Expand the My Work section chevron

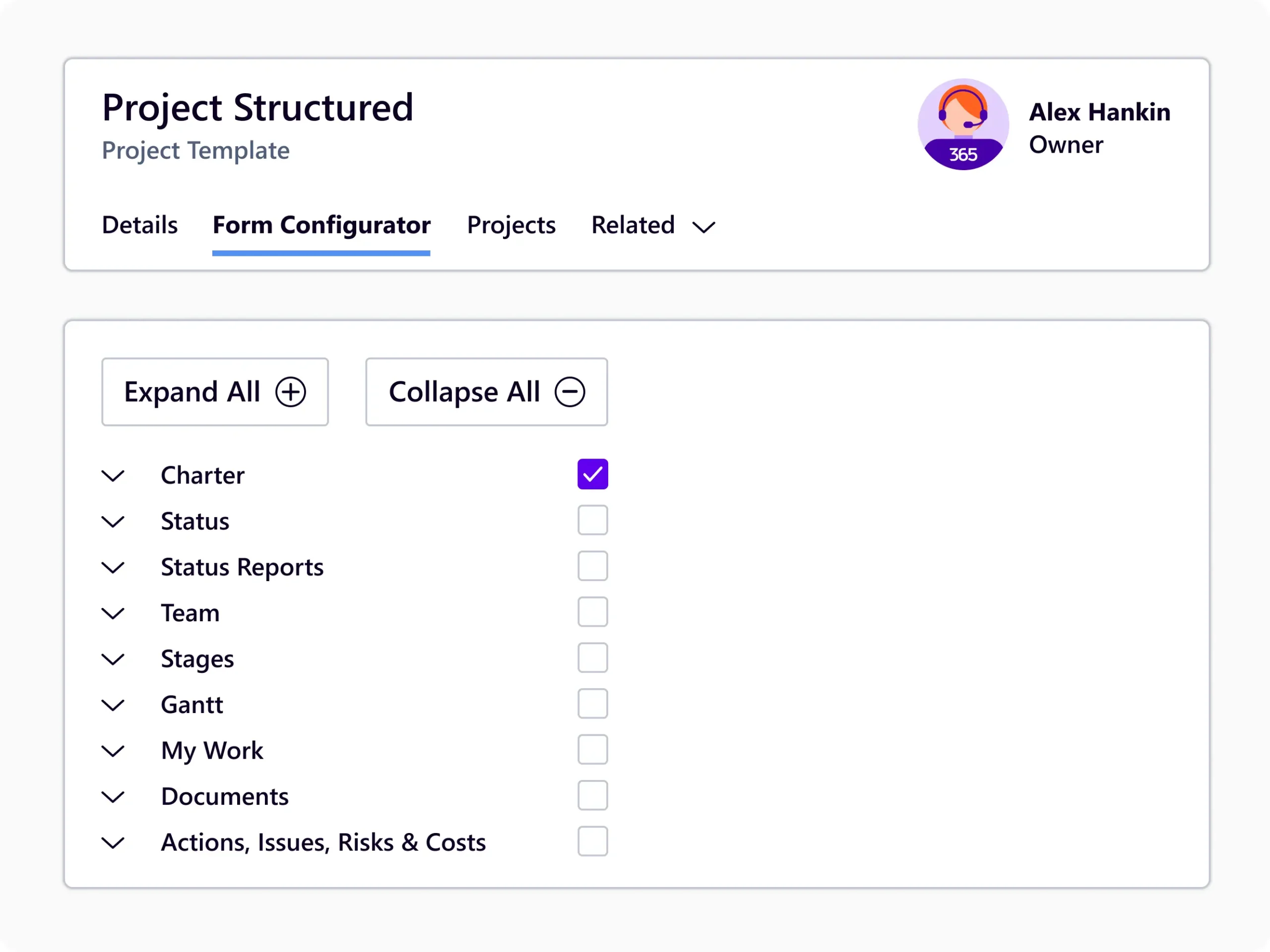coord(113,751)
